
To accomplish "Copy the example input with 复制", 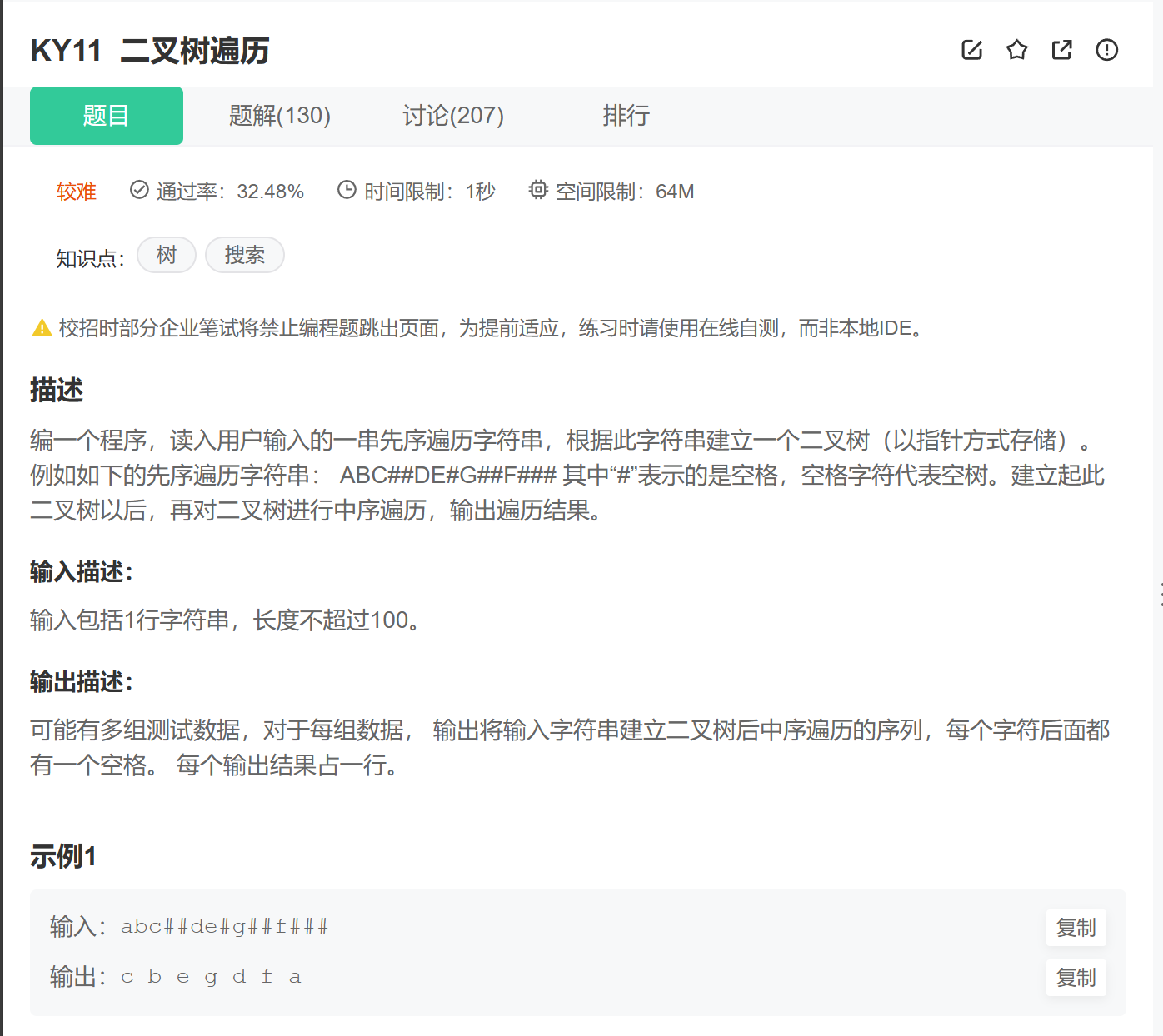I will click(1076, 927).
